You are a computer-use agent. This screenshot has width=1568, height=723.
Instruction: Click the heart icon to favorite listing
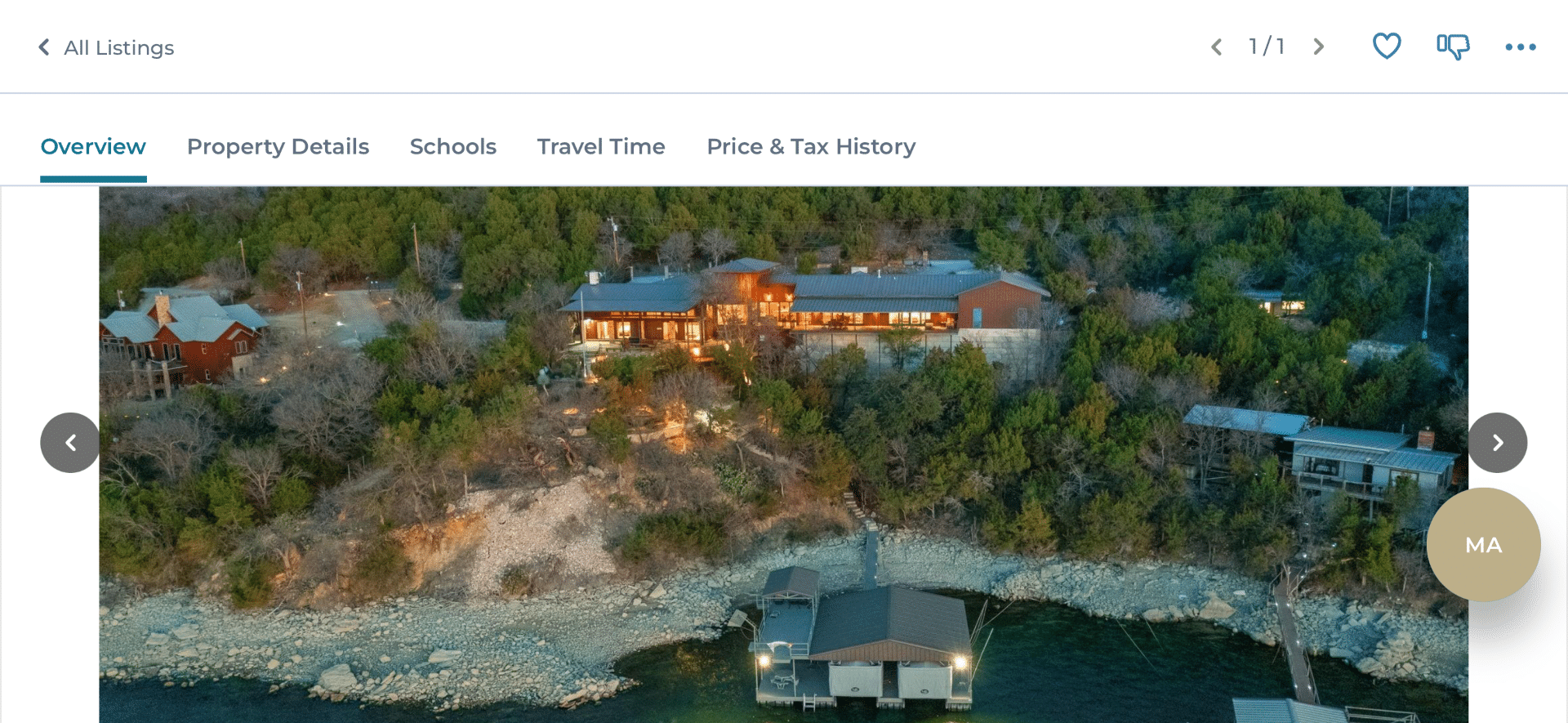[1386, 47]
